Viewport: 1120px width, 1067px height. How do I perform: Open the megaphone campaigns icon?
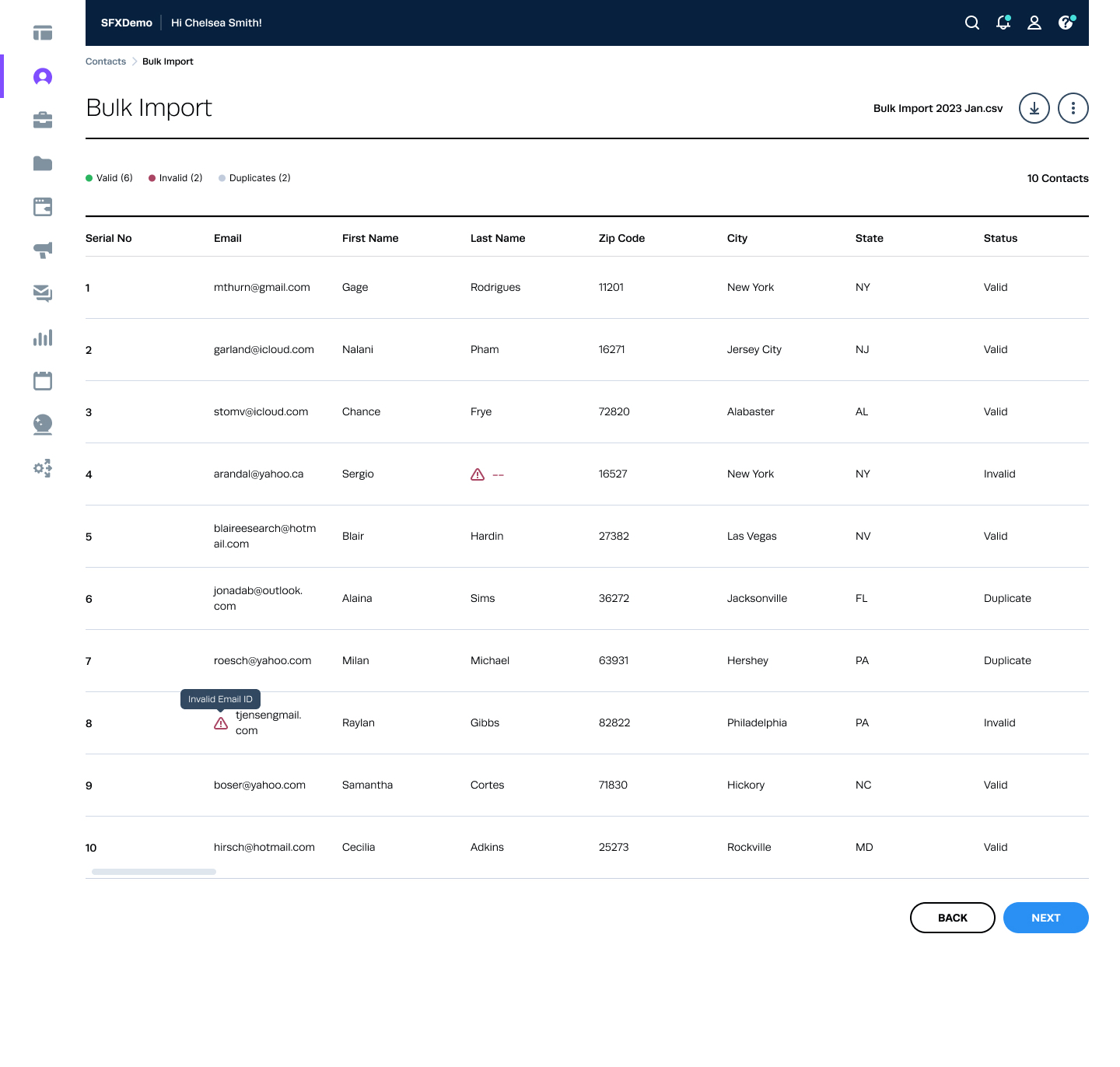[43, 250]
